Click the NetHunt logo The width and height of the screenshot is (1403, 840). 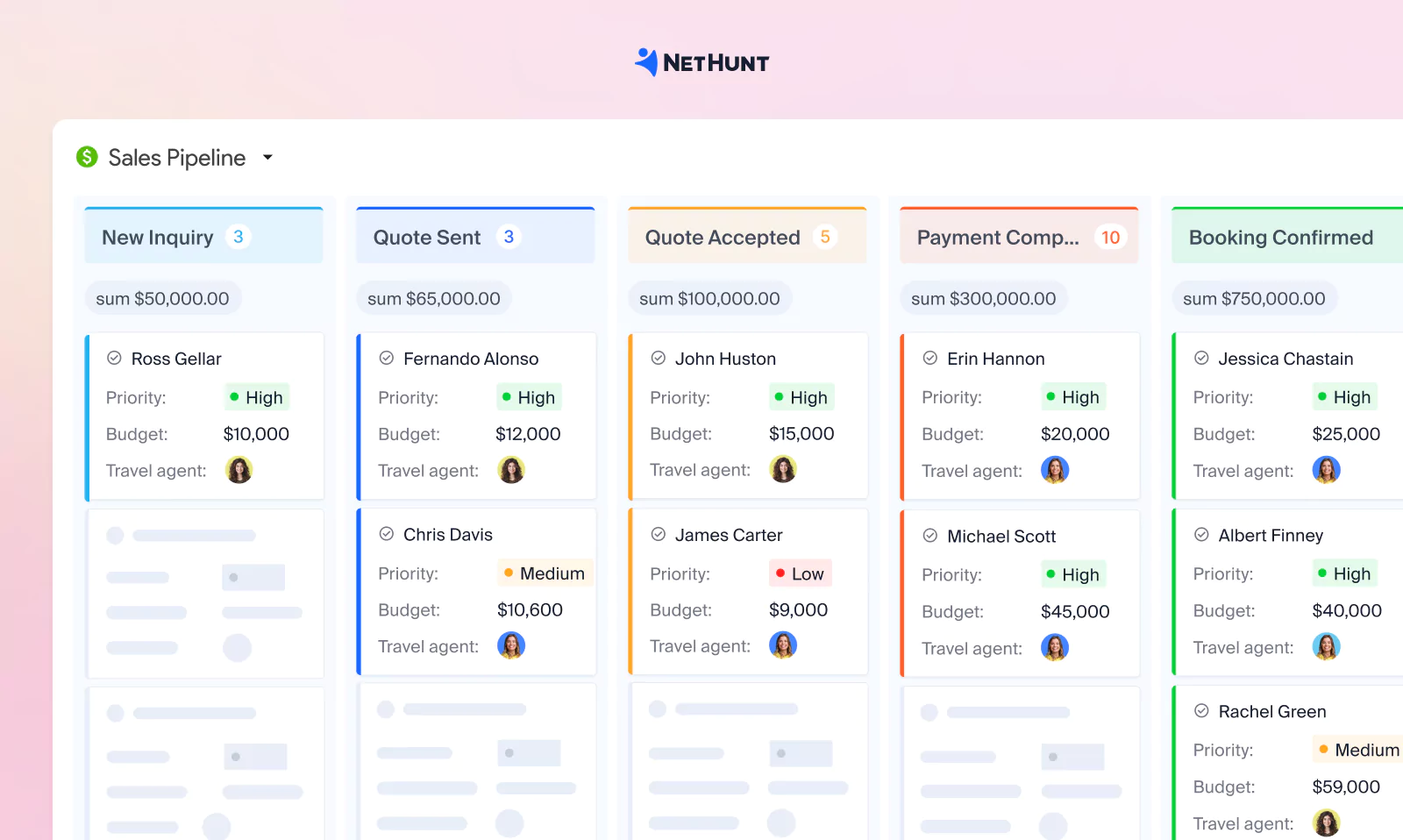click(x=701, y=61)
